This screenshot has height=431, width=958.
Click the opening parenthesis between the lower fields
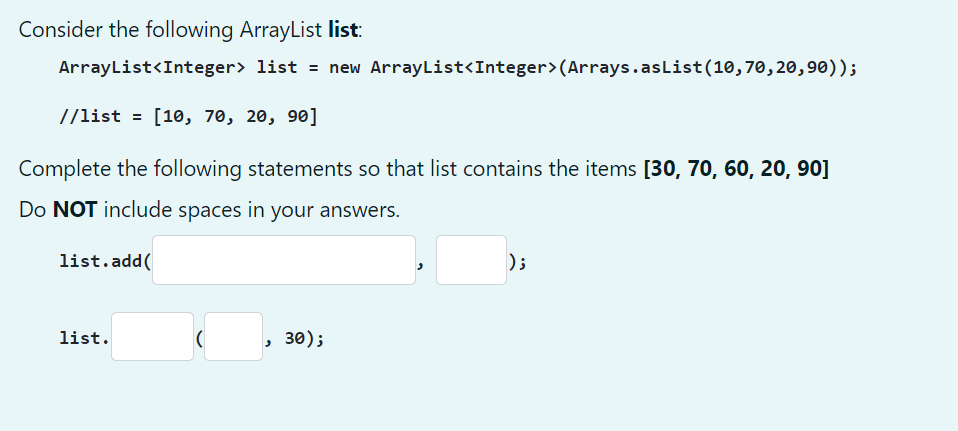pos(199,338)
